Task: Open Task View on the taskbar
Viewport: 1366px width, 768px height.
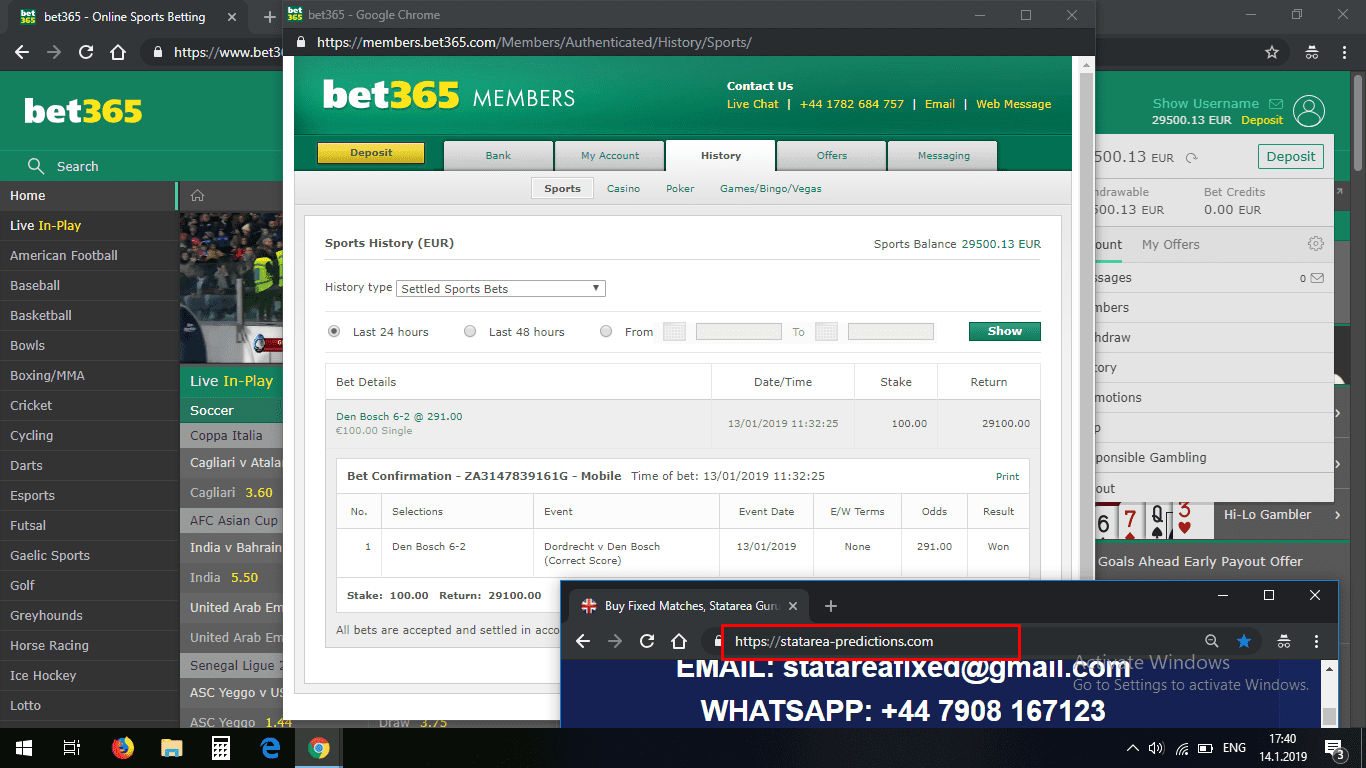Action: click(x=72, y=748)
